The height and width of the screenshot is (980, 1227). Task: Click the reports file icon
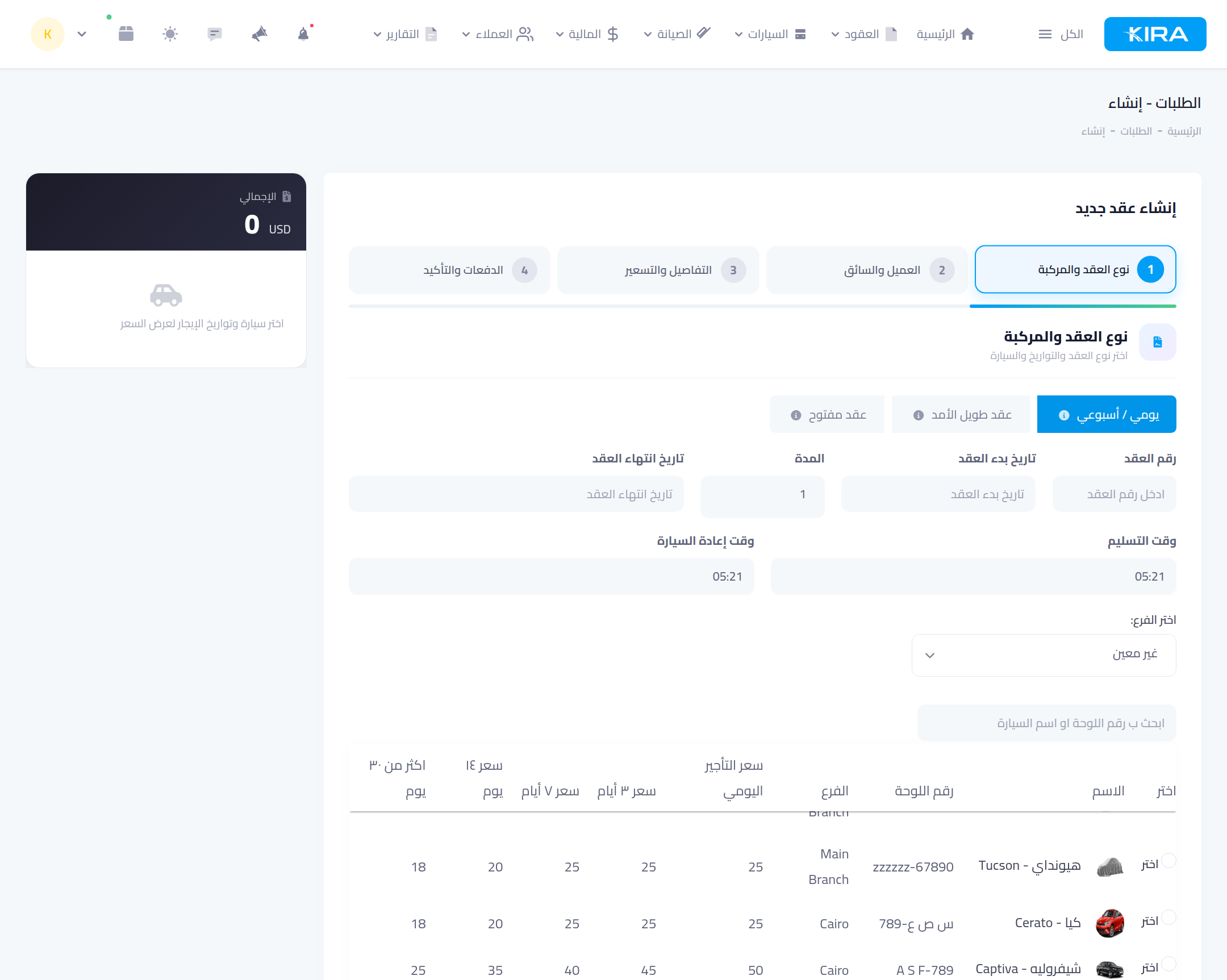pyautogui.click(x=431, y=34)
